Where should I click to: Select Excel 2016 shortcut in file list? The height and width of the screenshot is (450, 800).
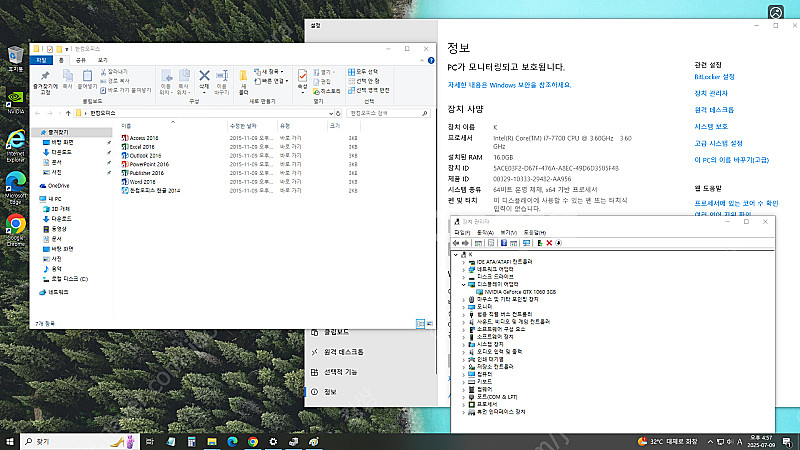point(138,147)
